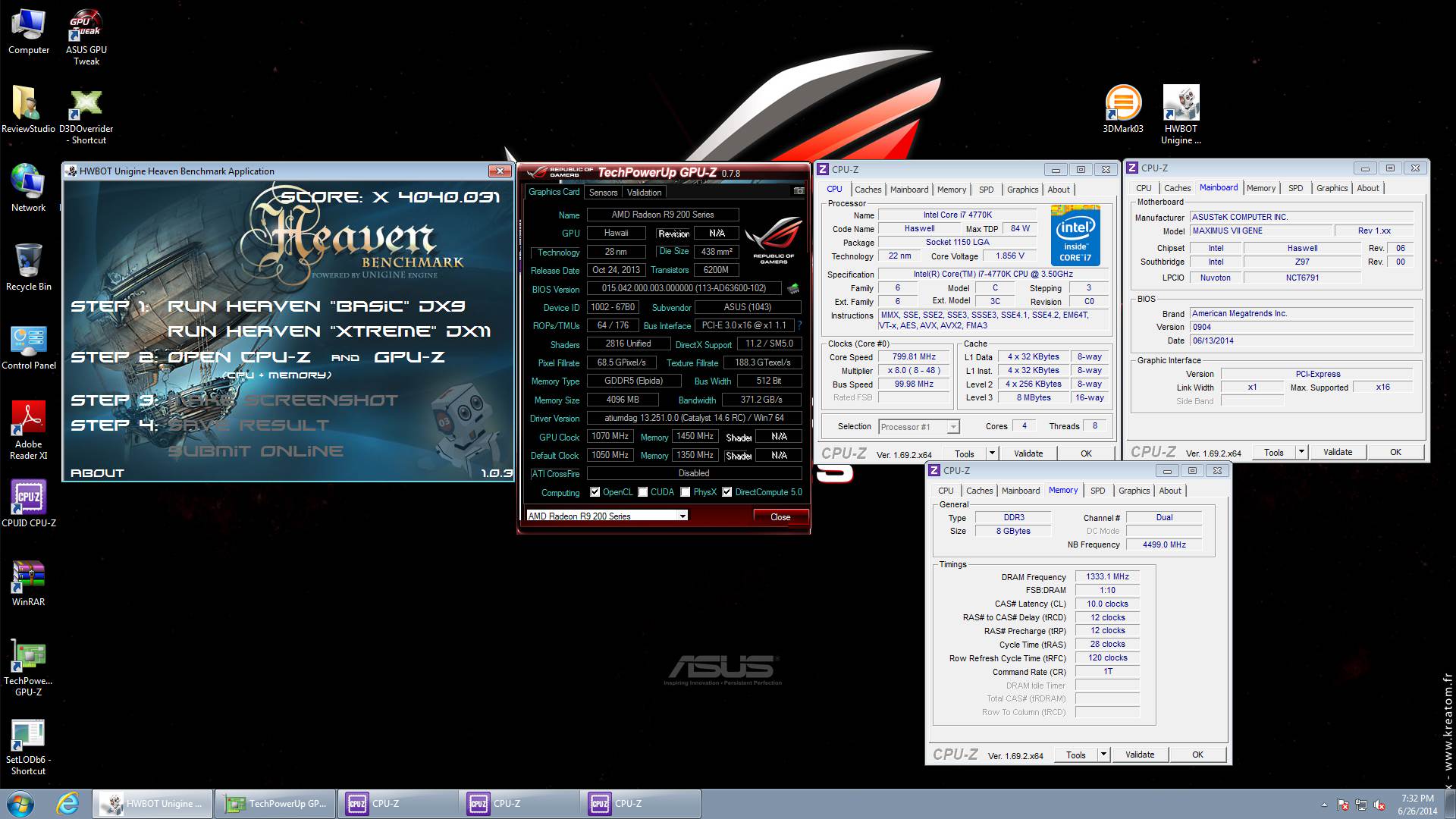Viewport: 1456px width, 819px height.
Task: Open HWBOT Unigine desktop shortcut
Action: pyautogui.click(x=1181, y=115)
